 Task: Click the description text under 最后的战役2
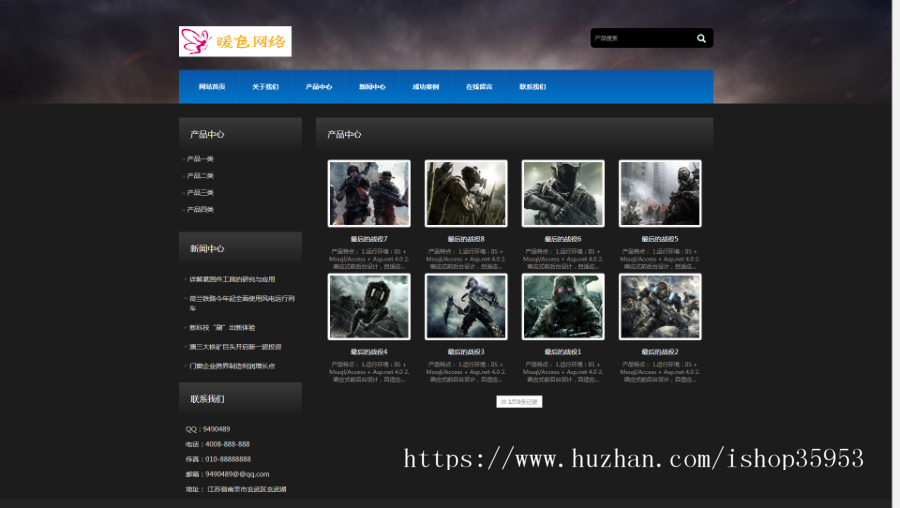(660, 372)
